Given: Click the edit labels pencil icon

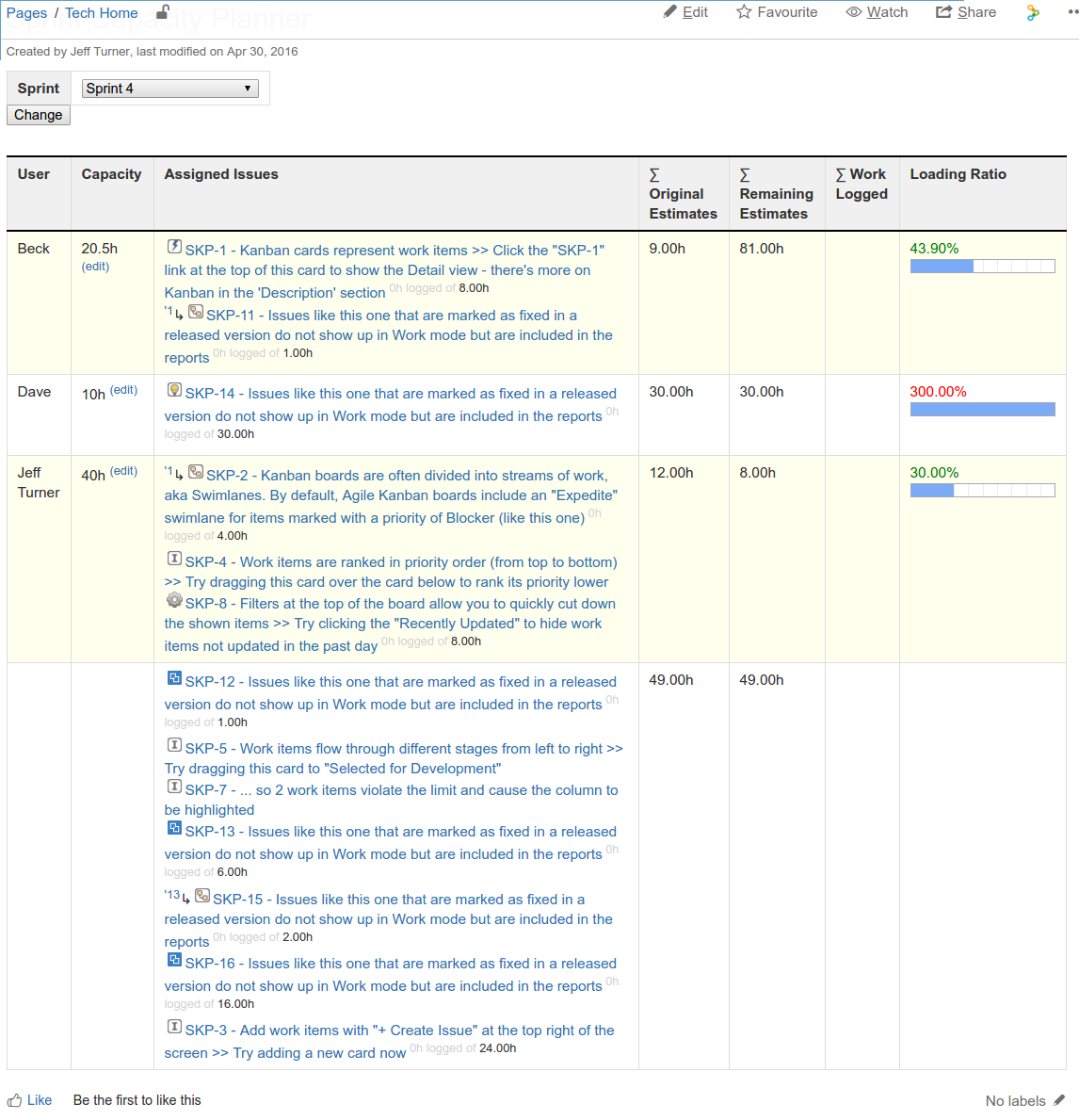Looking at the screenshot, I should coord(1059,1100).
